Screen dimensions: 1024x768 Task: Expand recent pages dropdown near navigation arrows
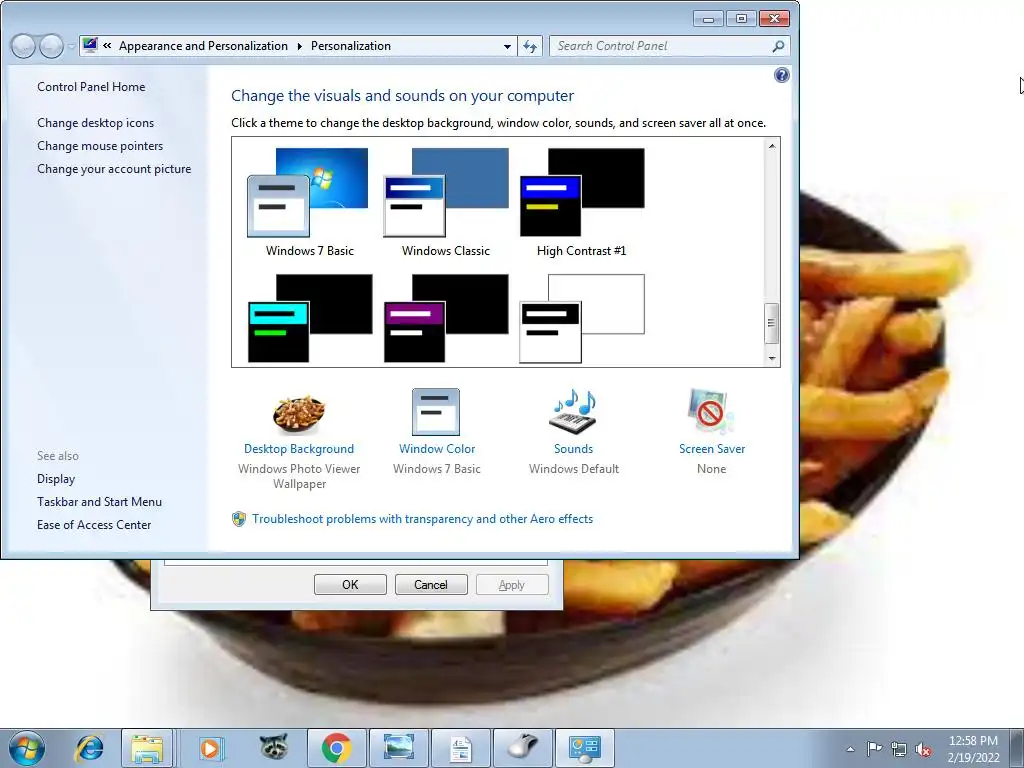[x=71, y=46]
